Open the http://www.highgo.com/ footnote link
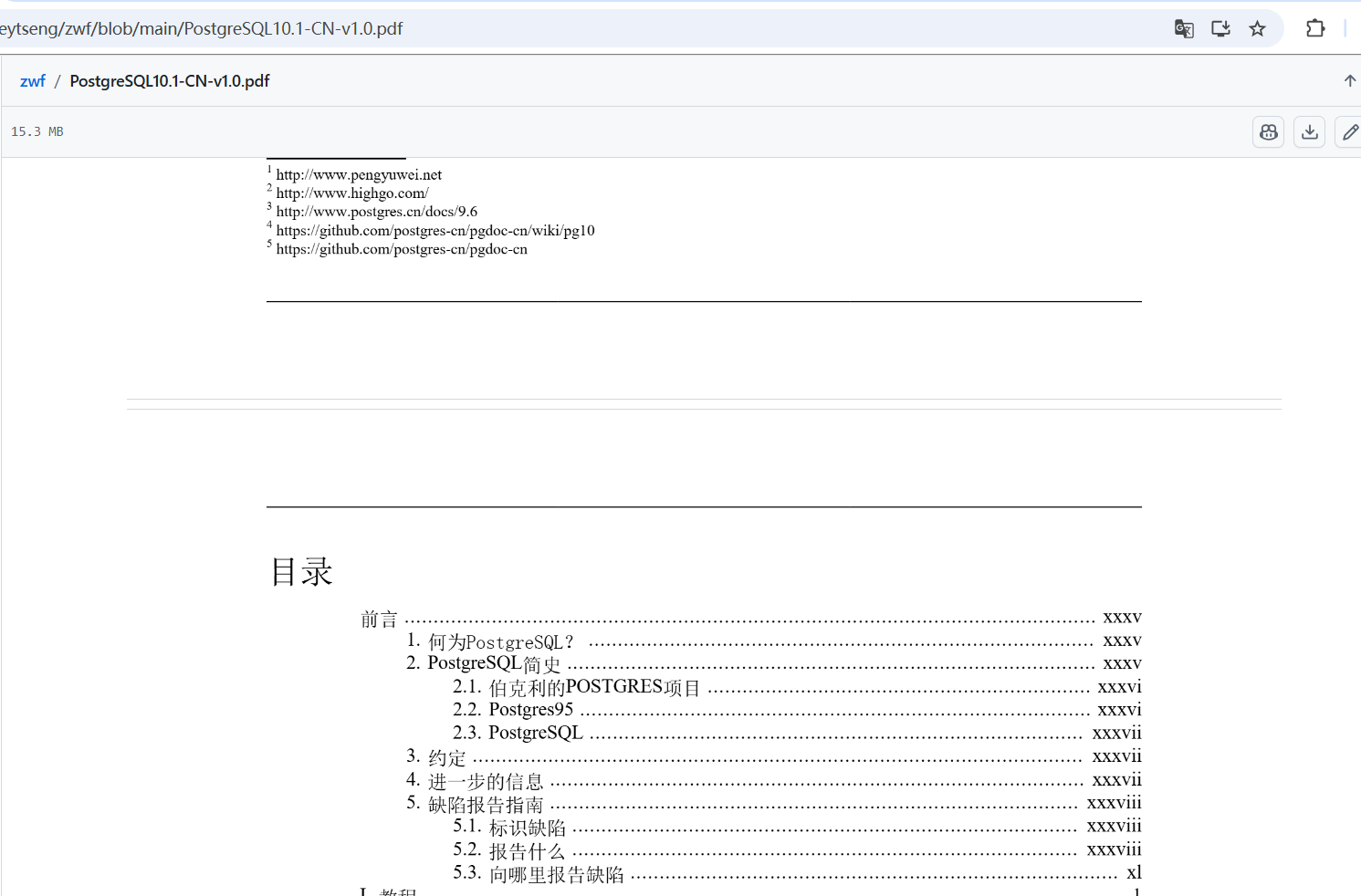This screenshot has height=896, width=1361. click(x=352, y=193)
